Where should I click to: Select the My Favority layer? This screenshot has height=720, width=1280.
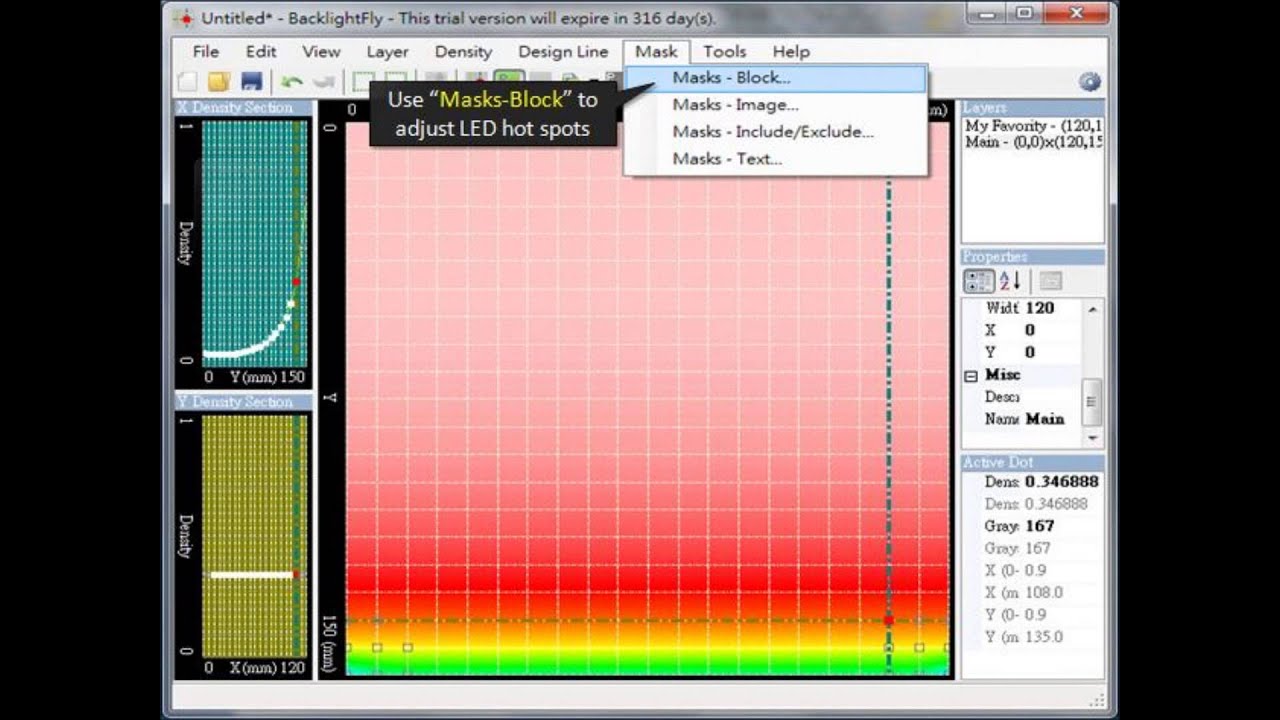1033,126
